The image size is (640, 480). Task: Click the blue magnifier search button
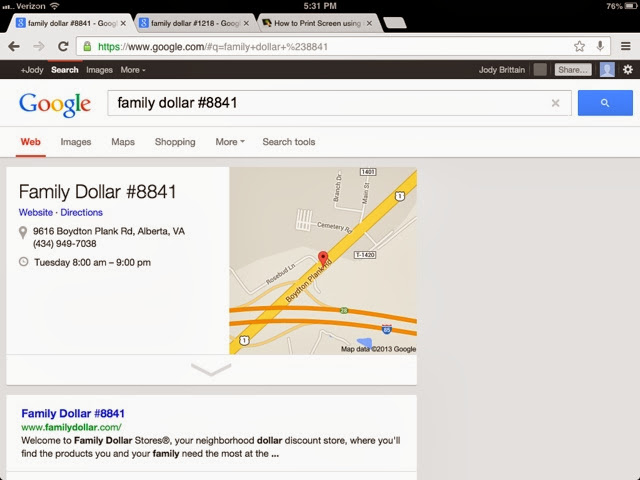click(605, 103)
